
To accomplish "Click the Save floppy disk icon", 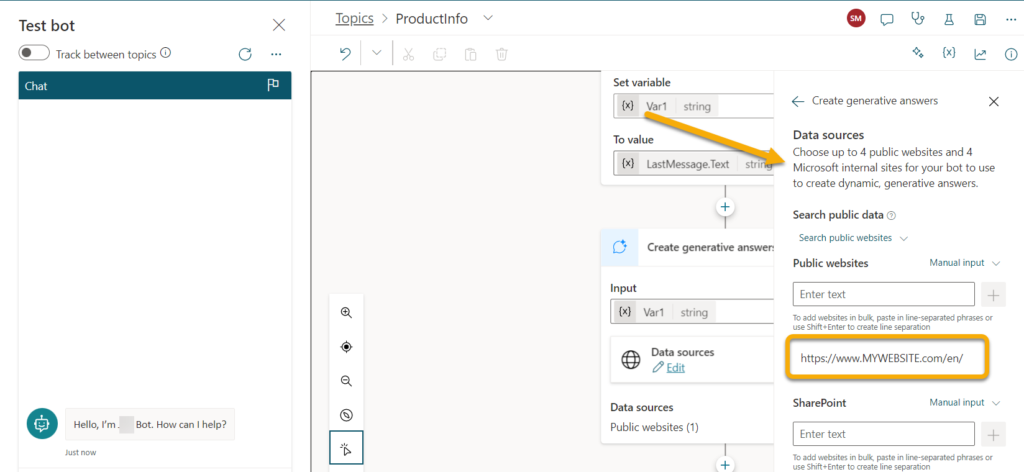I will point(980,19).
